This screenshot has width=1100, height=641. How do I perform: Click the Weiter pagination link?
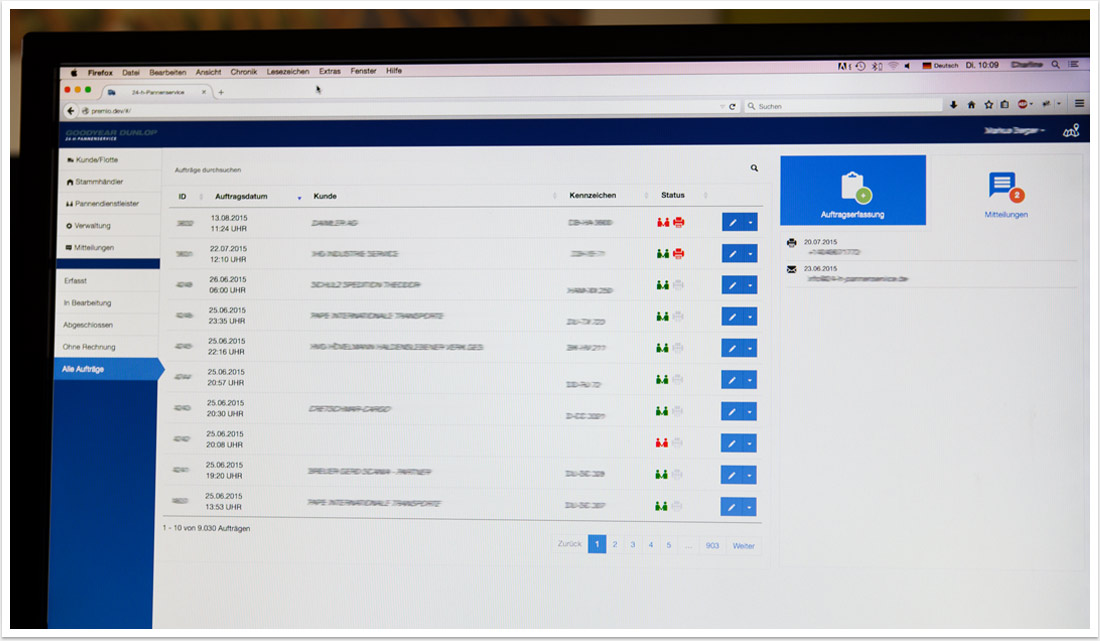[x=743, y=546]
